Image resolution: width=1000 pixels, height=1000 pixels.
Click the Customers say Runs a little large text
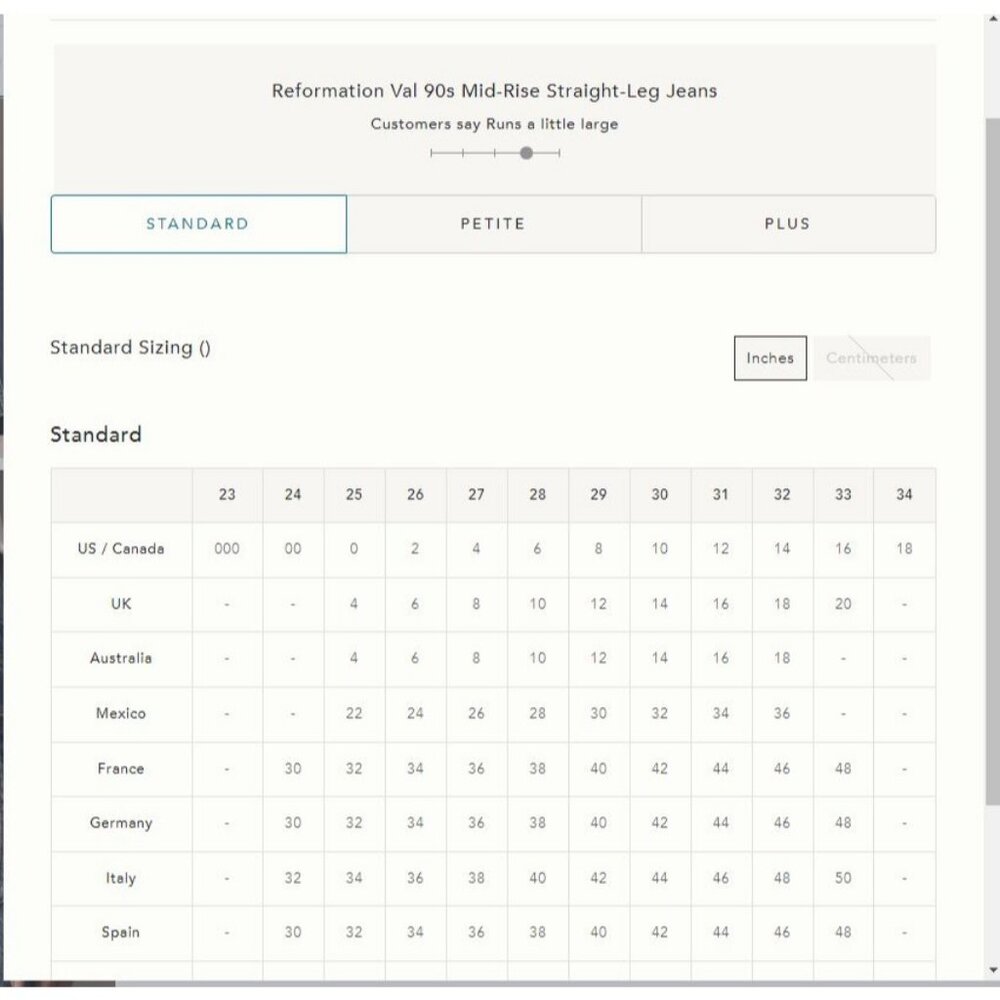pos(494,124)
